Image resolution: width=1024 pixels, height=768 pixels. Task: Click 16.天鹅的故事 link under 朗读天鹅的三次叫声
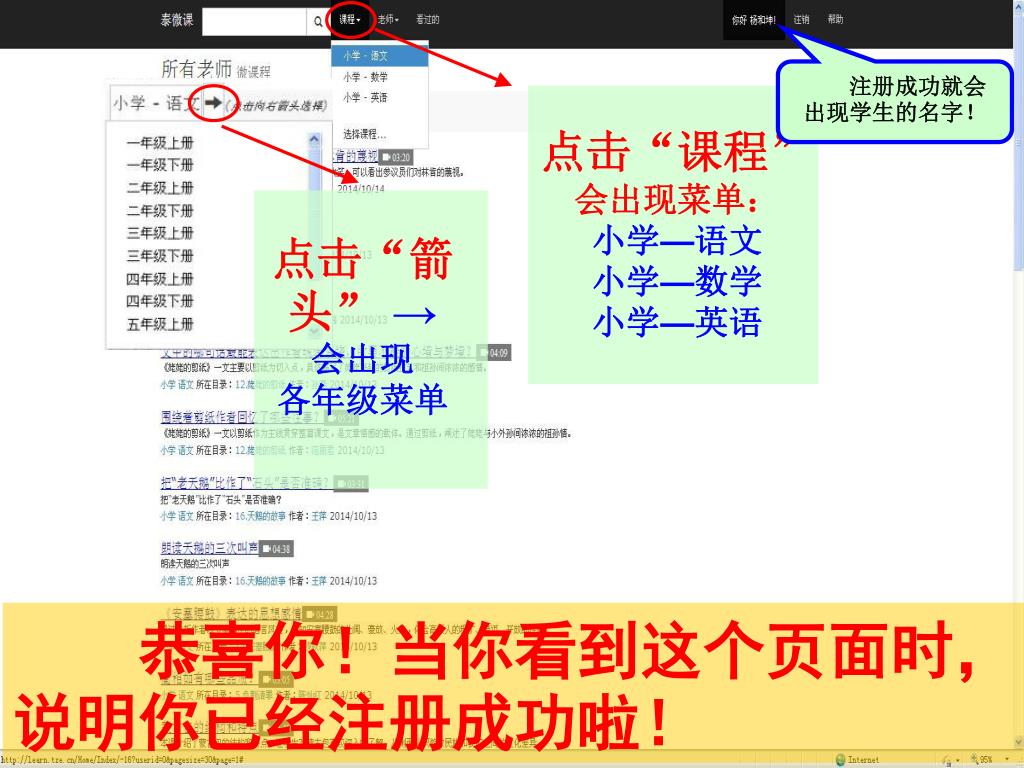pos(261,581)
